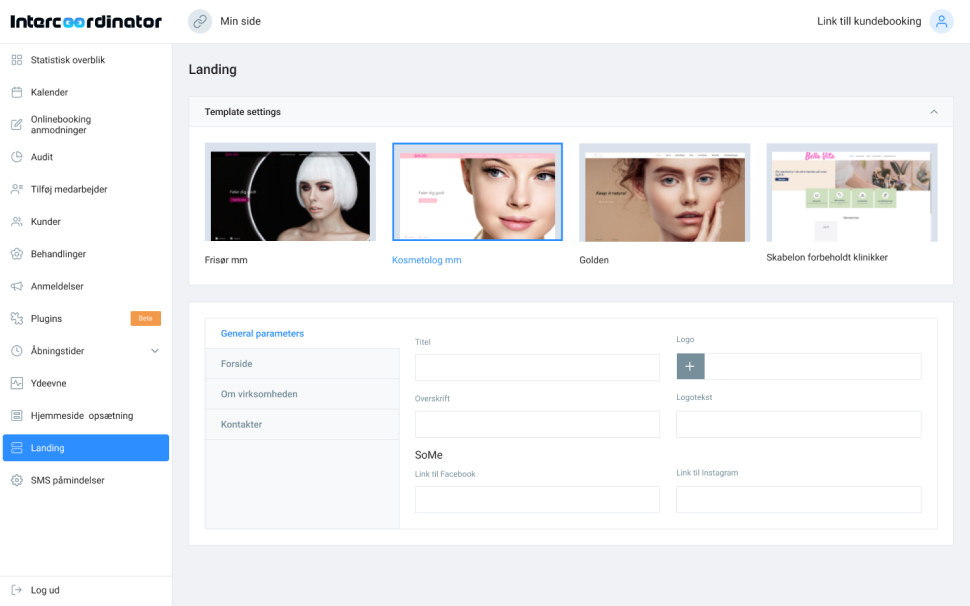Select the Skabelon forbeholdt klinikker thumbnail
The image size is (970, 606).
852,192
